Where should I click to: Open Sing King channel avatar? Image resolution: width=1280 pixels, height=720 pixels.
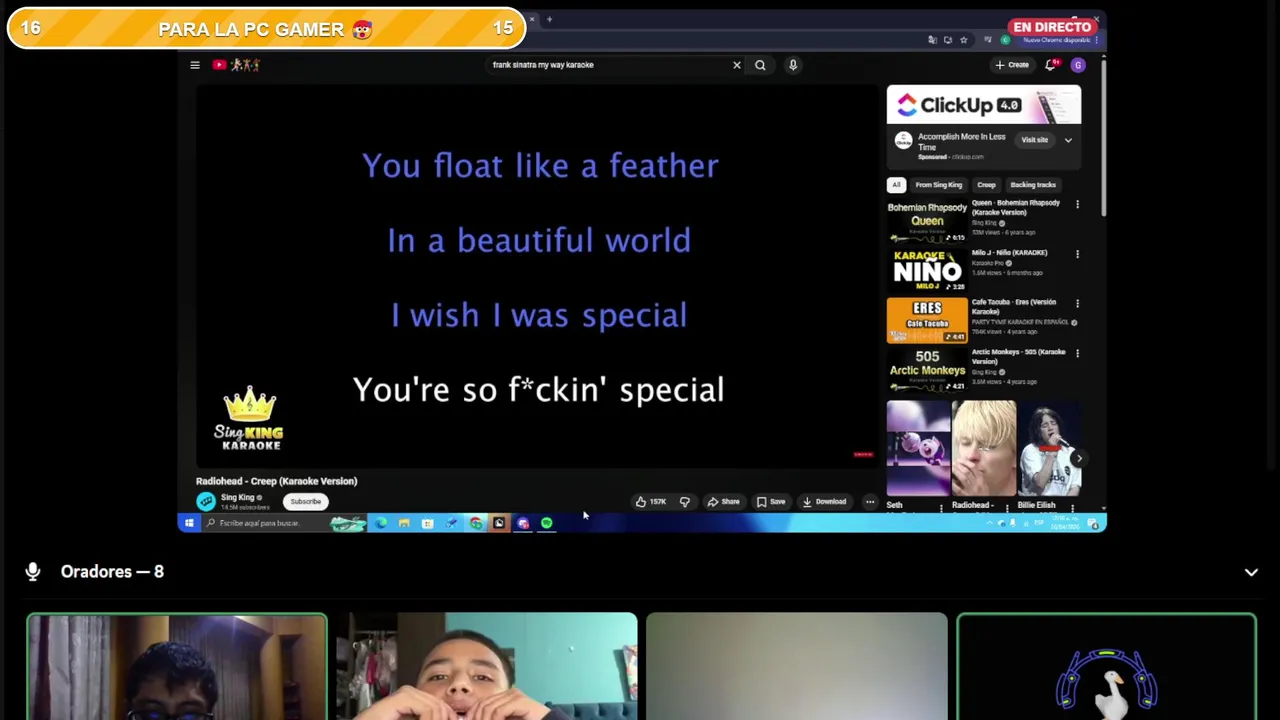[x=206, y=502]
